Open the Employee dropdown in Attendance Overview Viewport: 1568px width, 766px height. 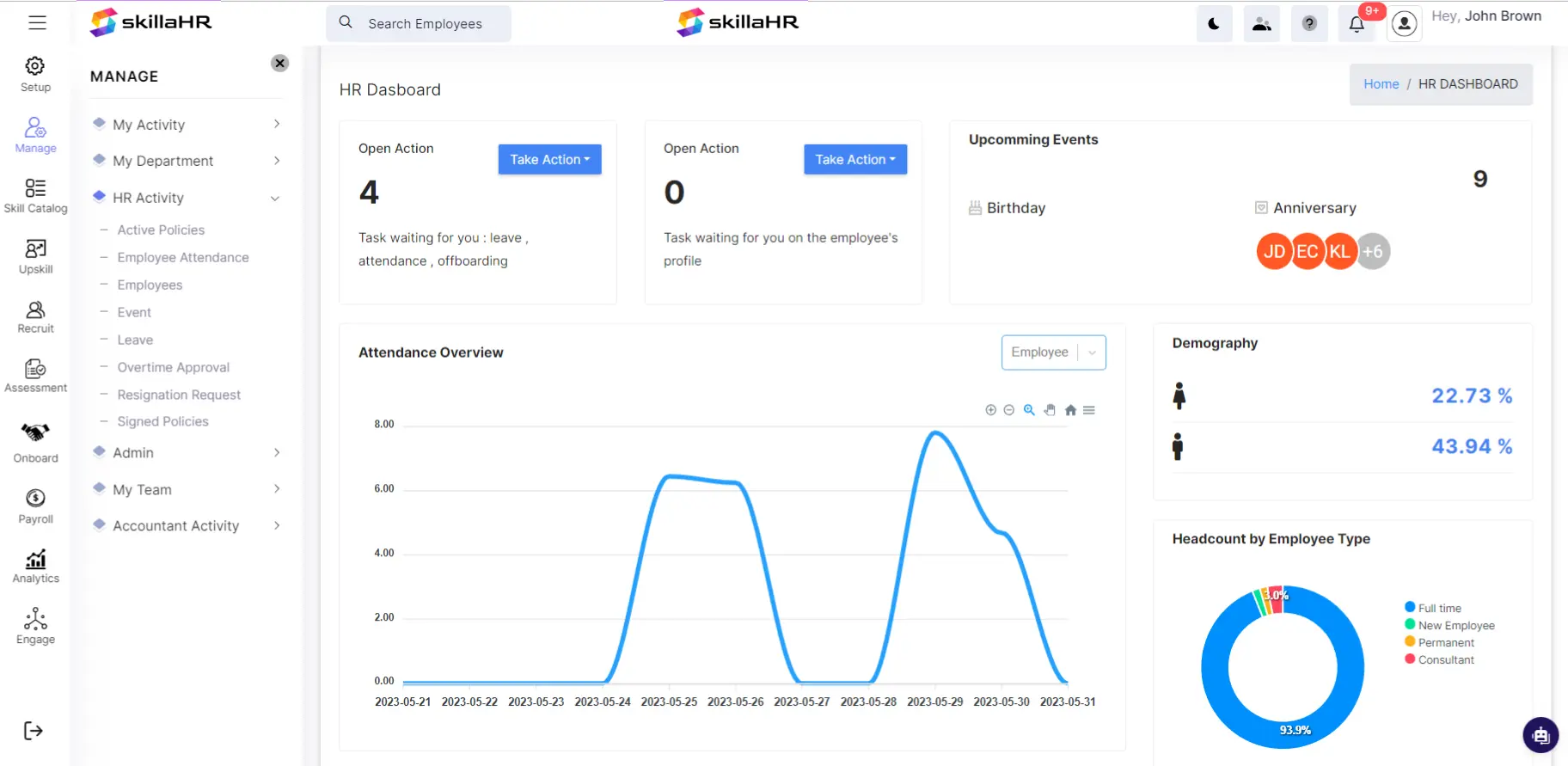tap(1053, 352)
